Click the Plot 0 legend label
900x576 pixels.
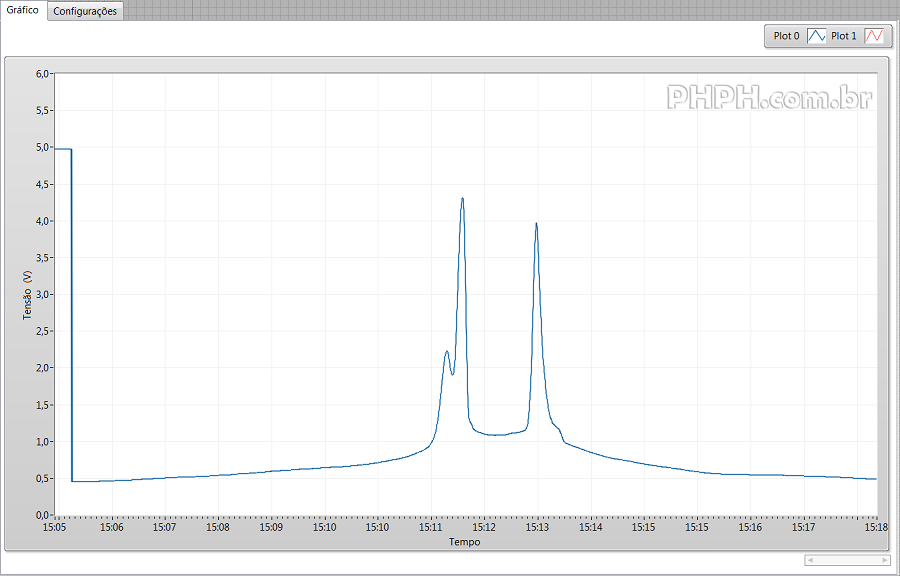pyautogui.click(x=786, y=36)
